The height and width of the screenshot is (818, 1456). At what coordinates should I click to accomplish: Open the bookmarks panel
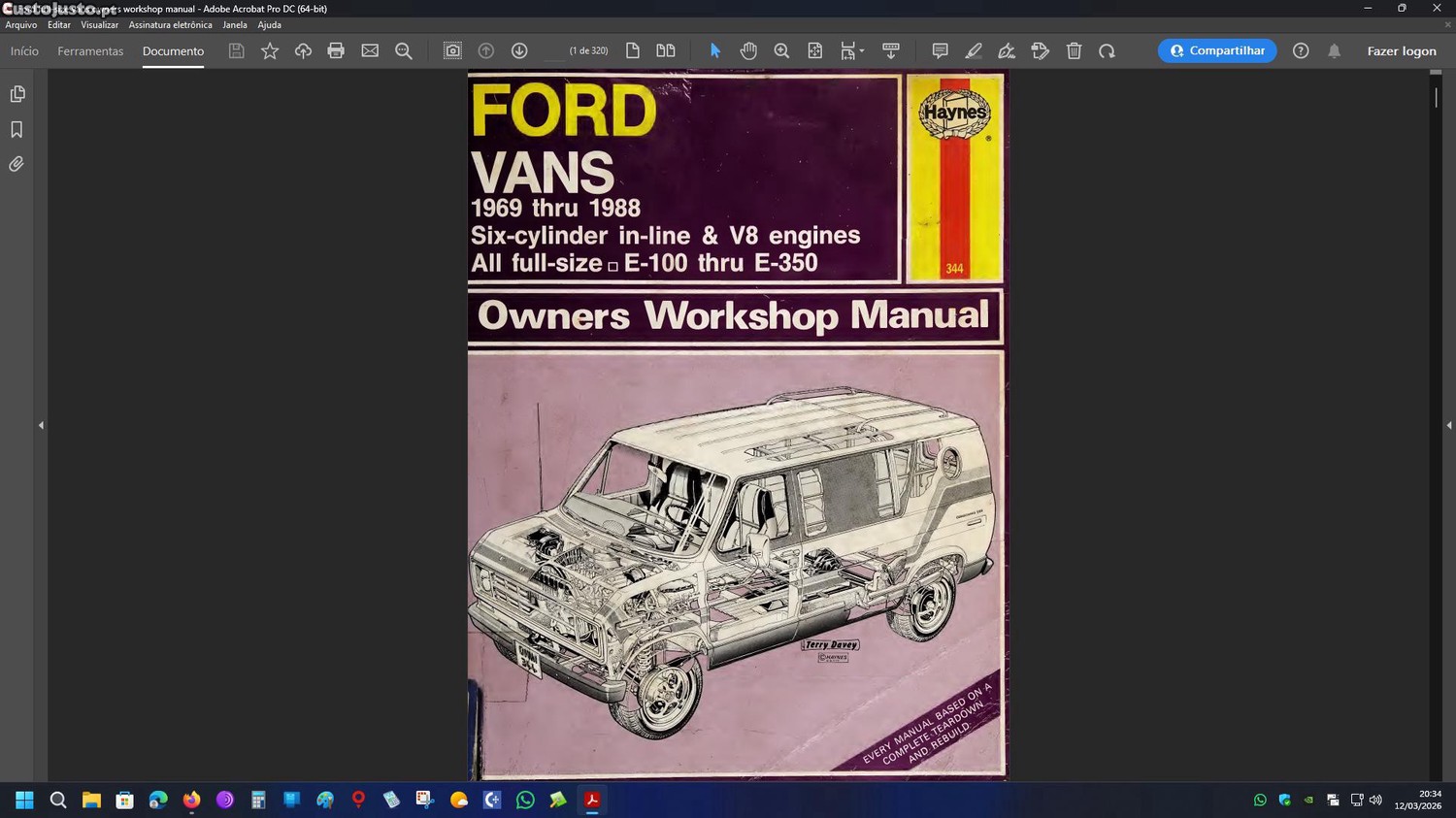point(17,129)
